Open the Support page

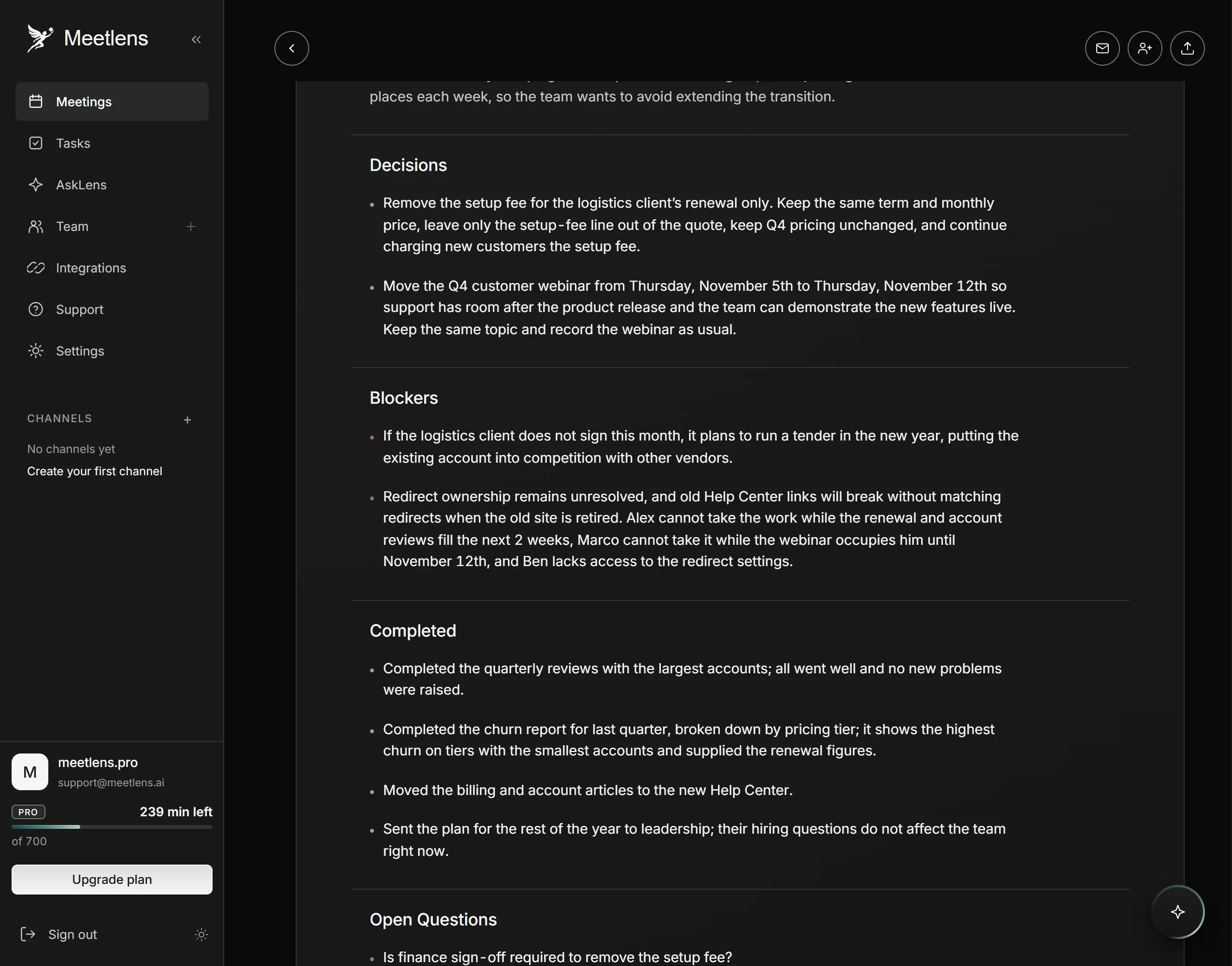112,310
